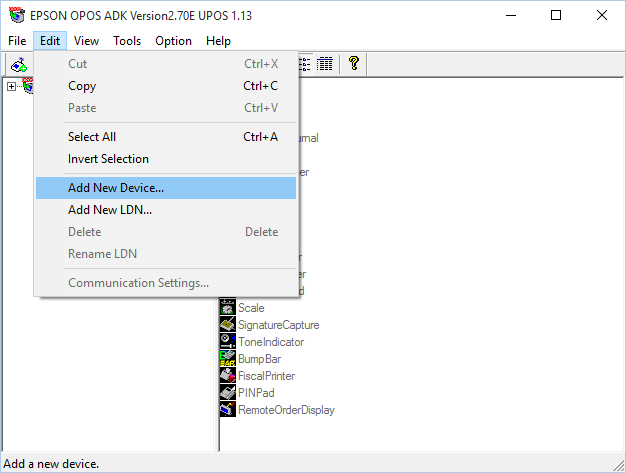The width and height of the screenshot is (626, 473).
Task: Select the PINPad device icon
Action: coord(228,393)
